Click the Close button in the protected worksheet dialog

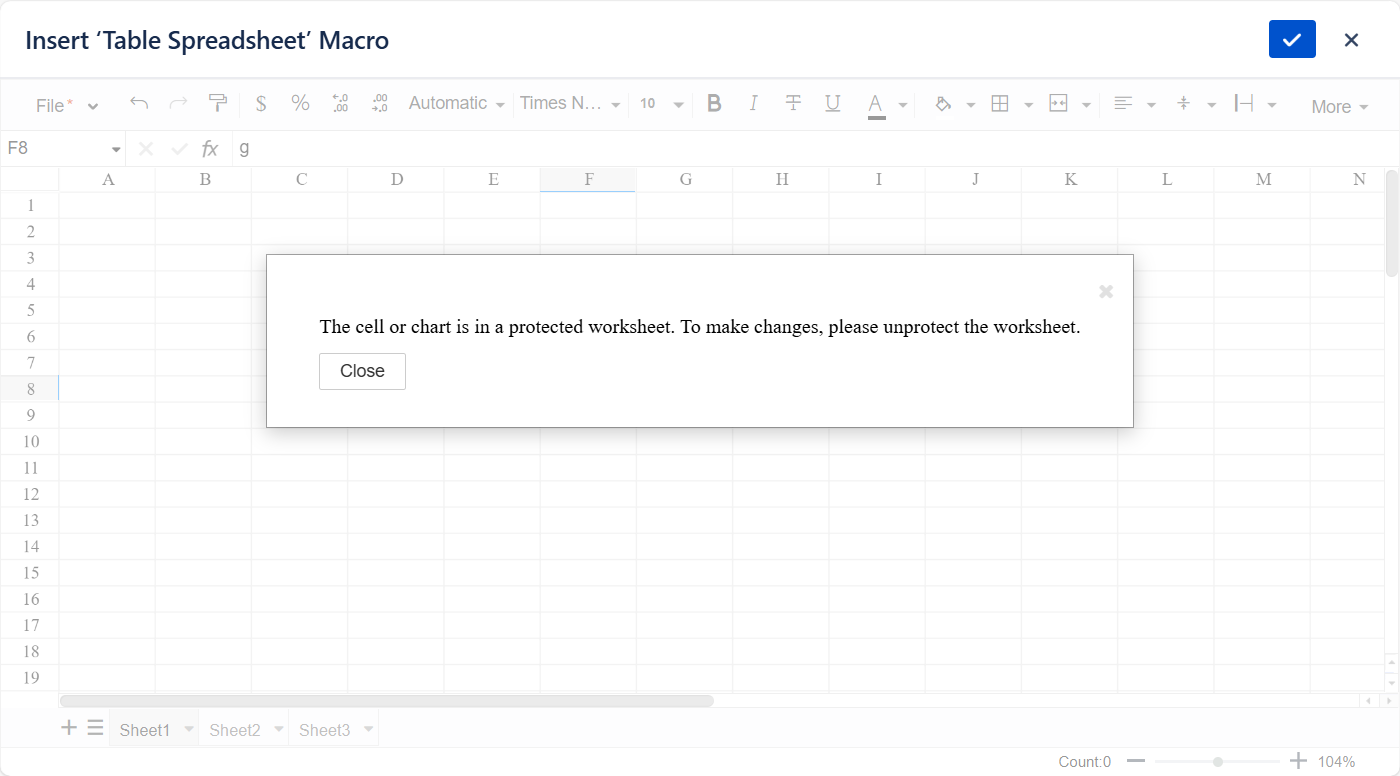pos(362,371)
